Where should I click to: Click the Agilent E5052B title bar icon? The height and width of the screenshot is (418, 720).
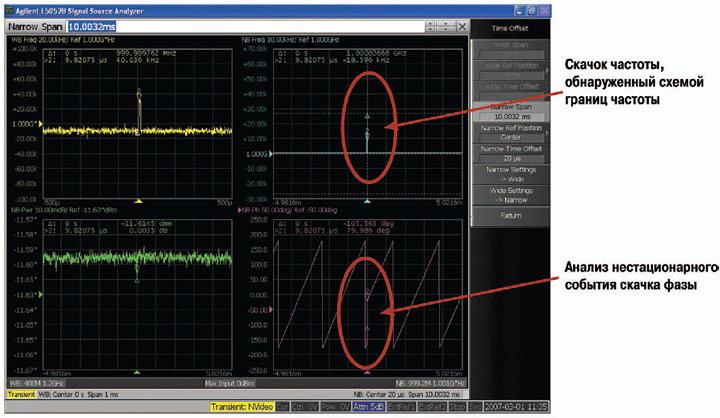(9, 11)
